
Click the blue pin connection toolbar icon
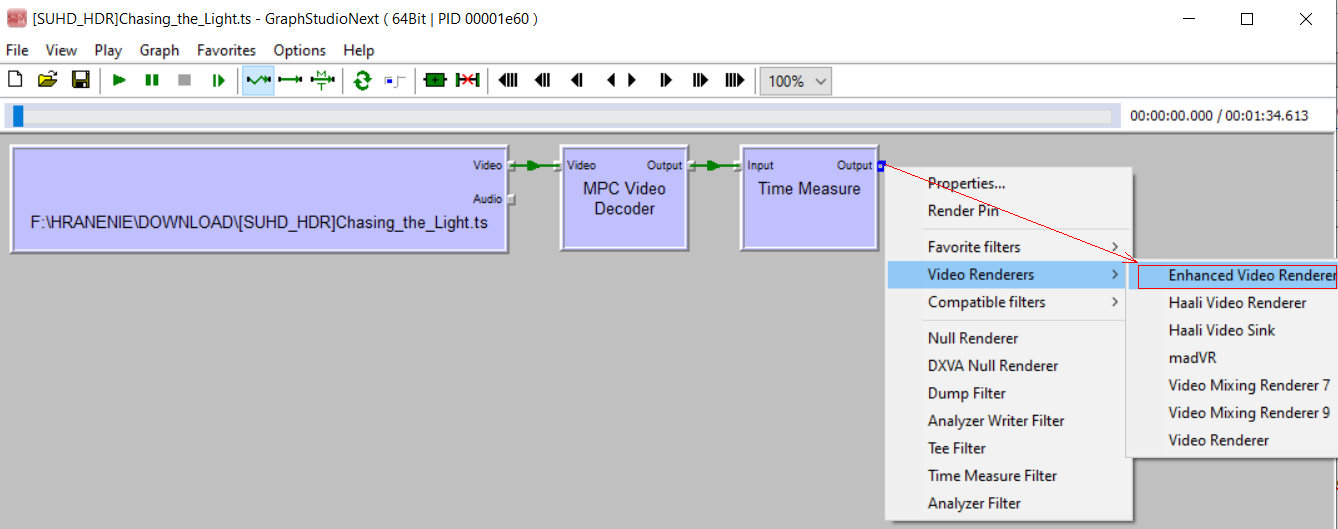394,80
